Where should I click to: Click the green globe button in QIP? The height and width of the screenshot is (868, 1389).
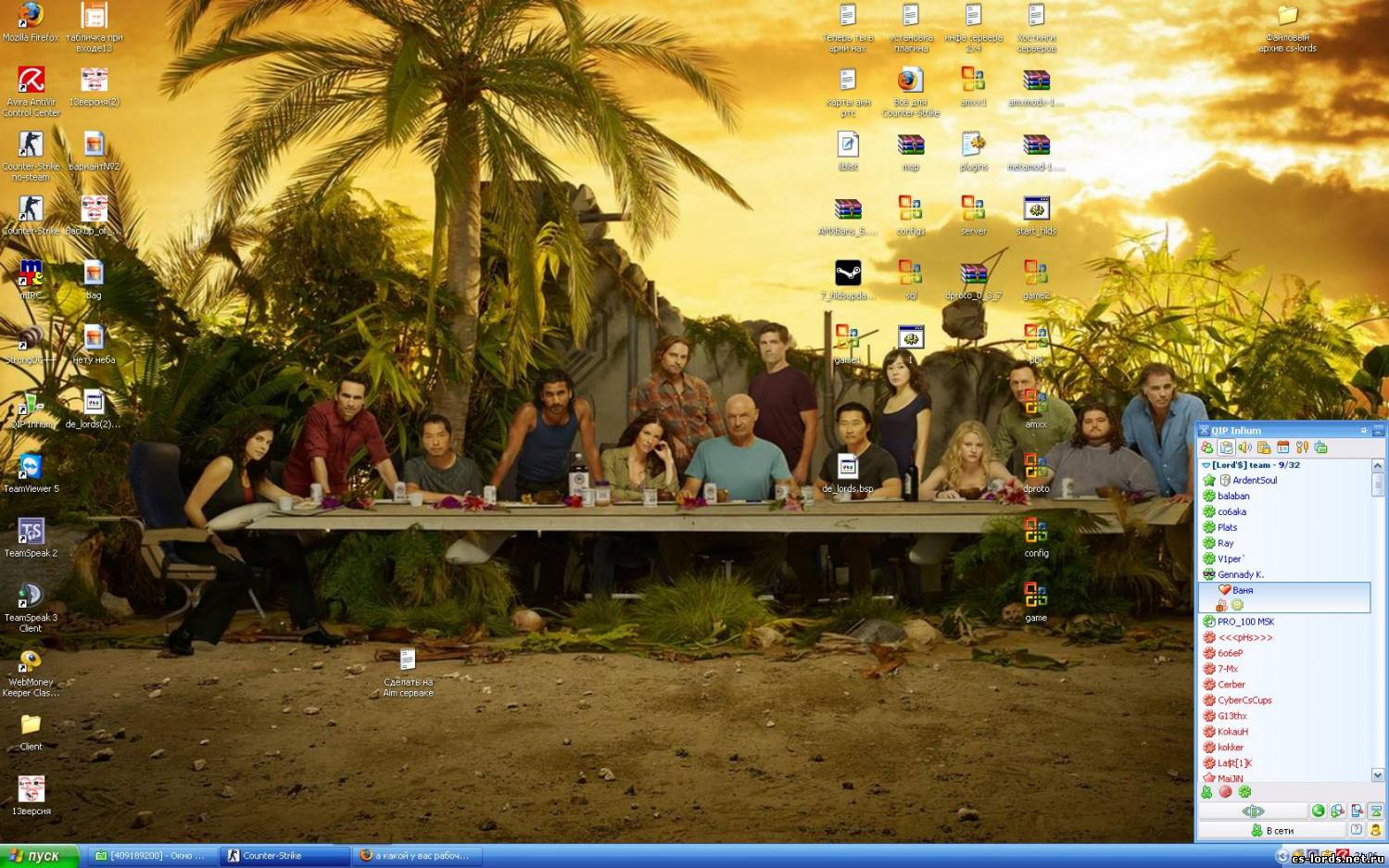coord(1318,811)
